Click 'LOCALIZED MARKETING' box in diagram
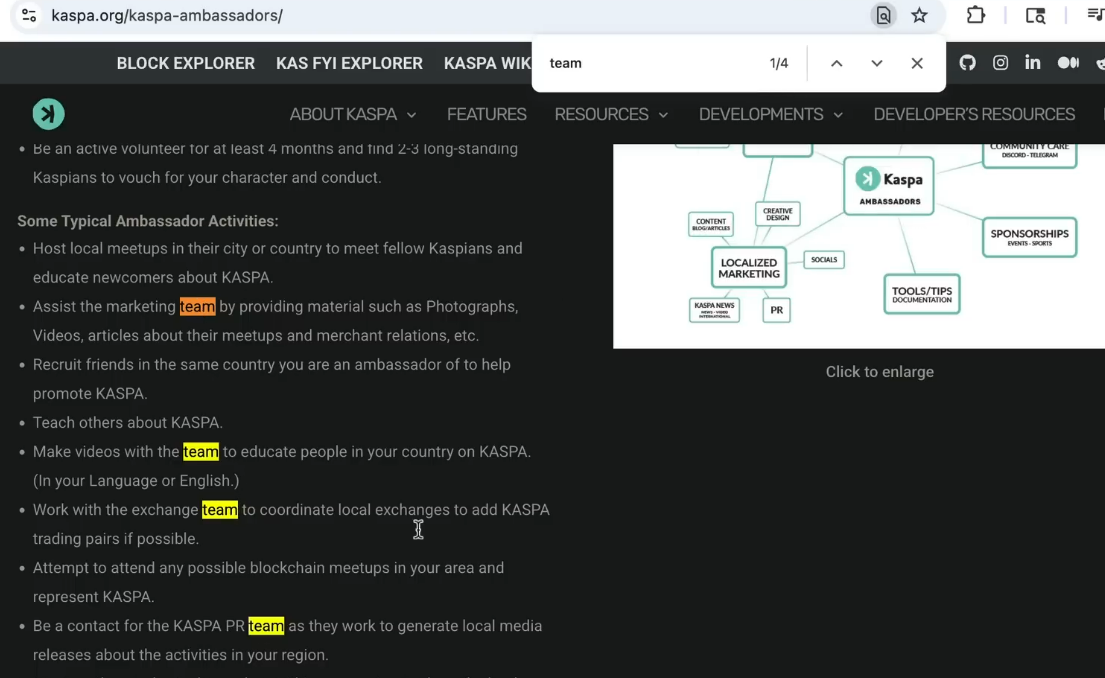1105x678 pixels. click(x=748, y=268)
